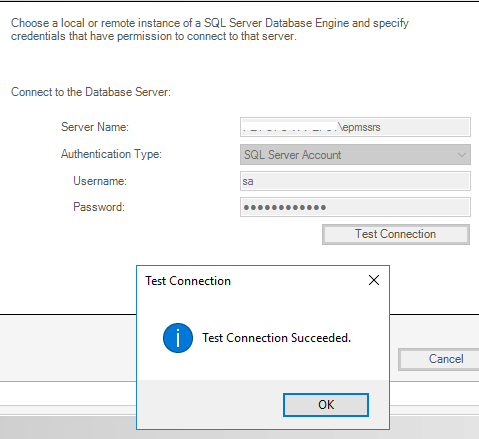The image size is (479, 439).
Task: Click the chevron arrow of SQL Server Account combo
Action: [462, 155]
